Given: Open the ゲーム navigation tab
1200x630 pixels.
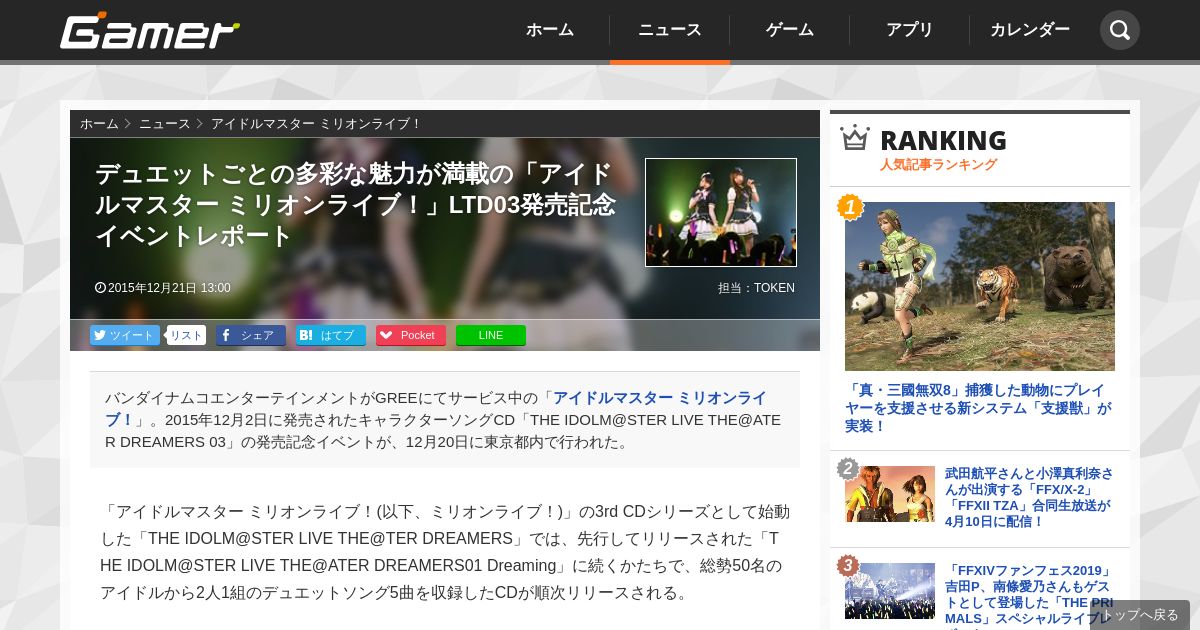Looking at the screenshot, I should pyautogui.click(x=790, y=30).
